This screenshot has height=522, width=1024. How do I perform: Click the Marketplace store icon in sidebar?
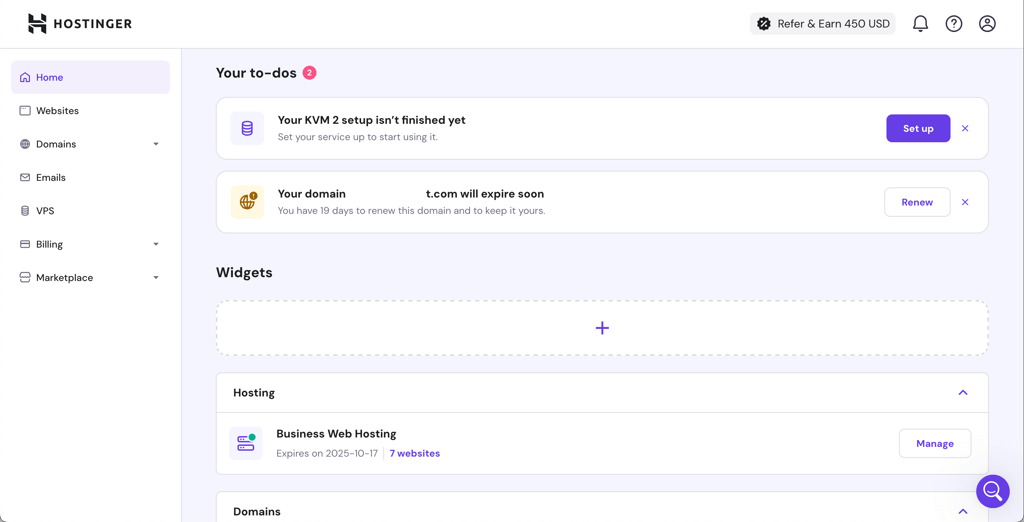pos(25,277)
